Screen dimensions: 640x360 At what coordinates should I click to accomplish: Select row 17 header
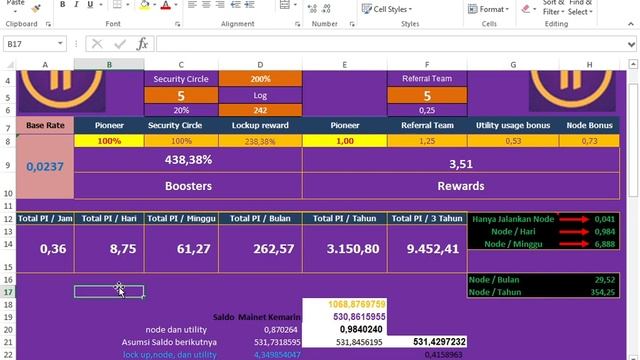pyautogui.click(x=8, y=292)
